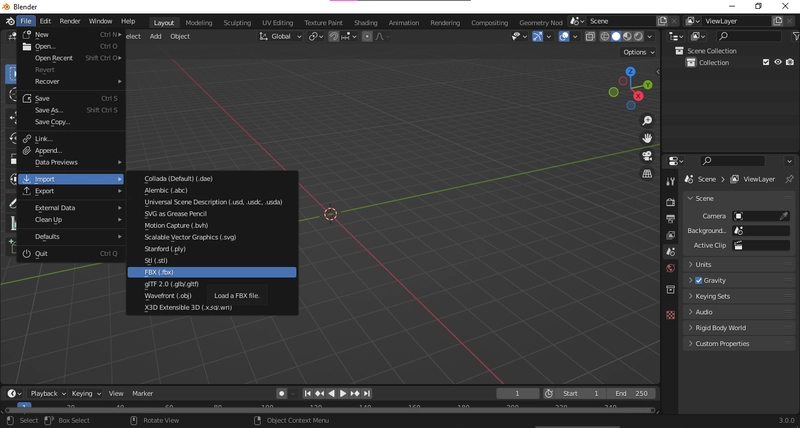The image size is (800, 428).
Task: Toggle X-ray display button
Action: (590, 36)
